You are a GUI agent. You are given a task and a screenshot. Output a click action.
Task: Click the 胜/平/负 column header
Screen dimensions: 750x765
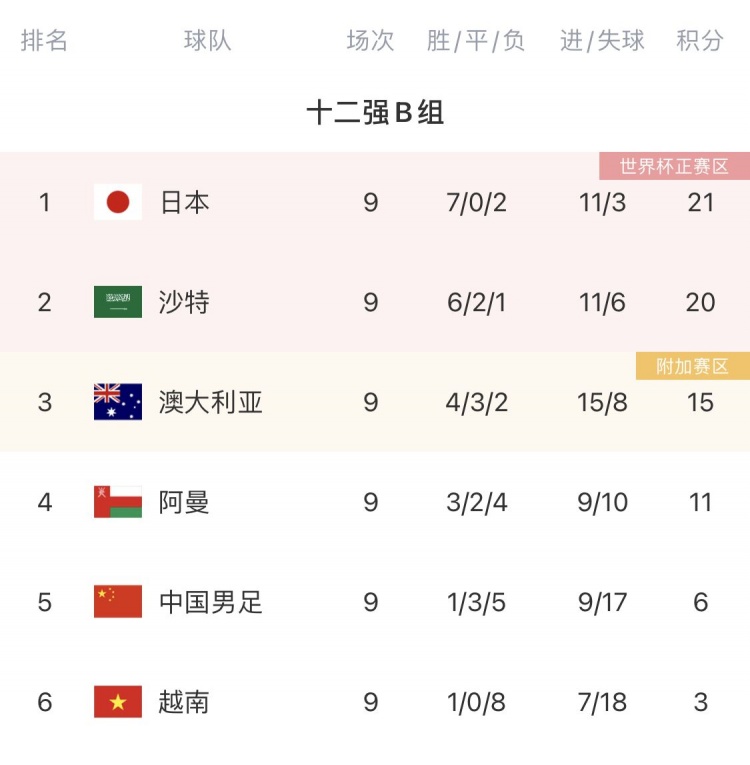tap(476, 40)
